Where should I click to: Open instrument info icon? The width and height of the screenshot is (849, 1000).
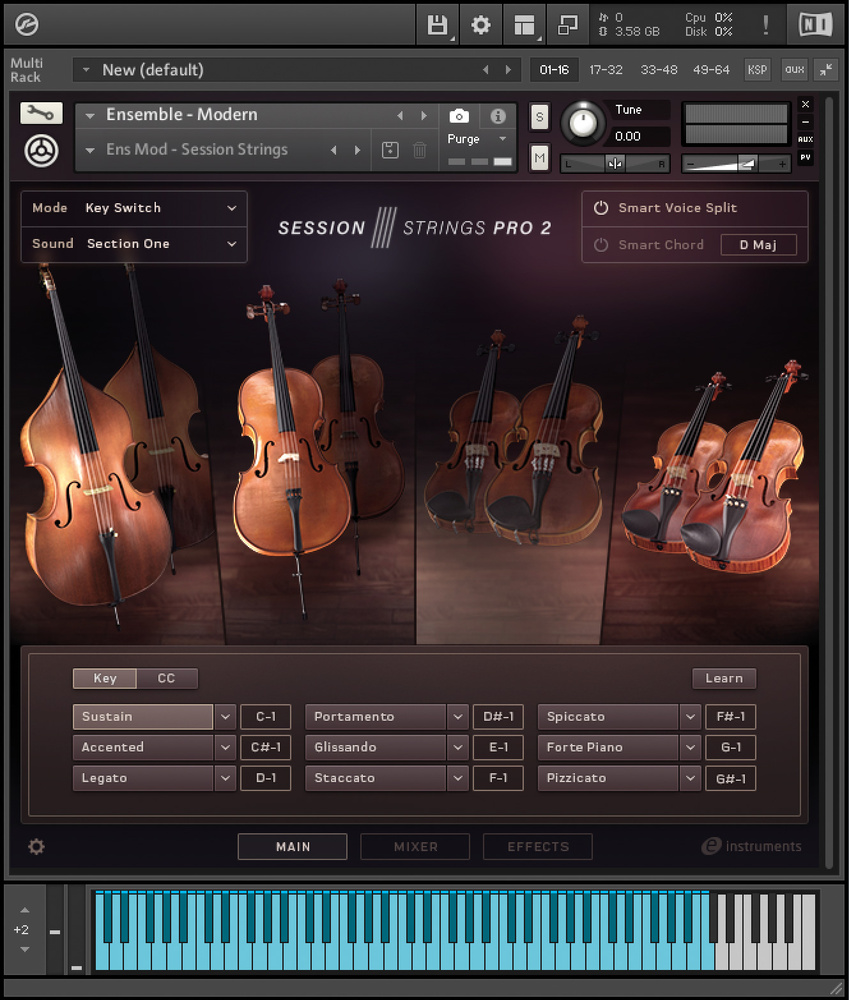[x=498, y=116]
